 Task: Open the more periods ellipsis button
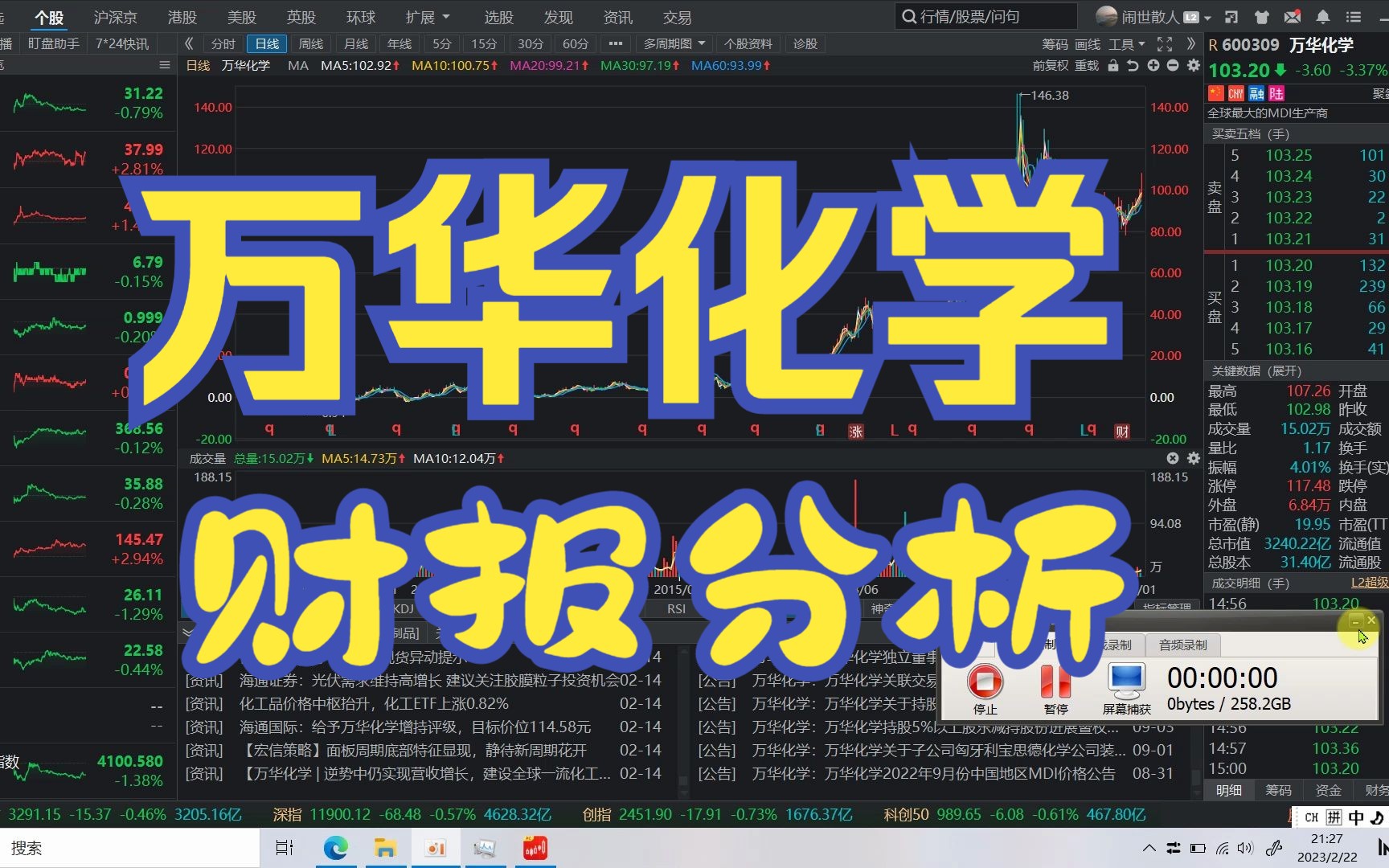616,44
